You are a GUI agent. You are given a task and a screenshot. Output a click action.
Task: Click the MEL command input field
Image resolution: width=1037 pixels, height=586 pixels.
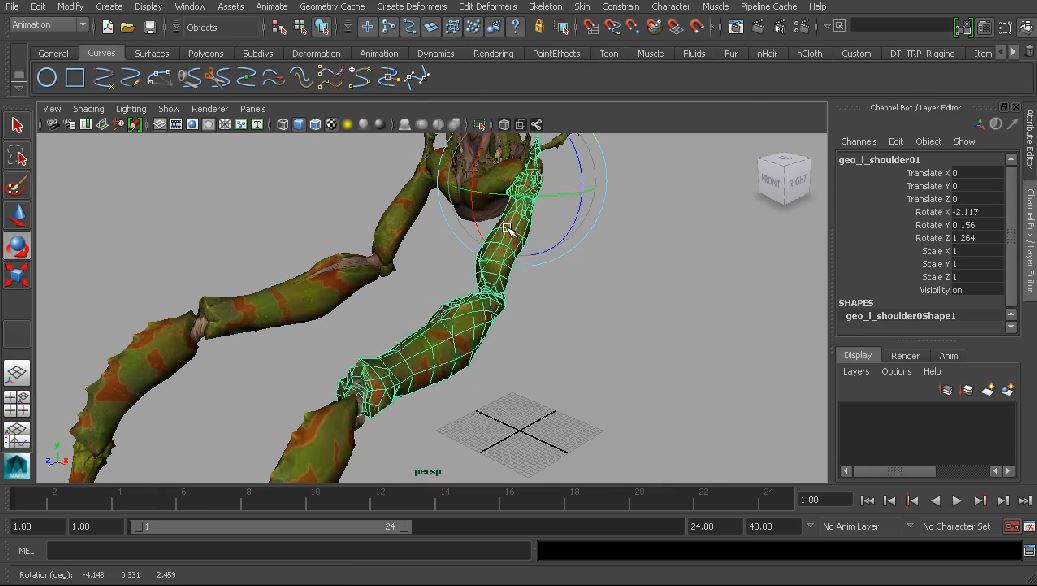tap(289, 550)
